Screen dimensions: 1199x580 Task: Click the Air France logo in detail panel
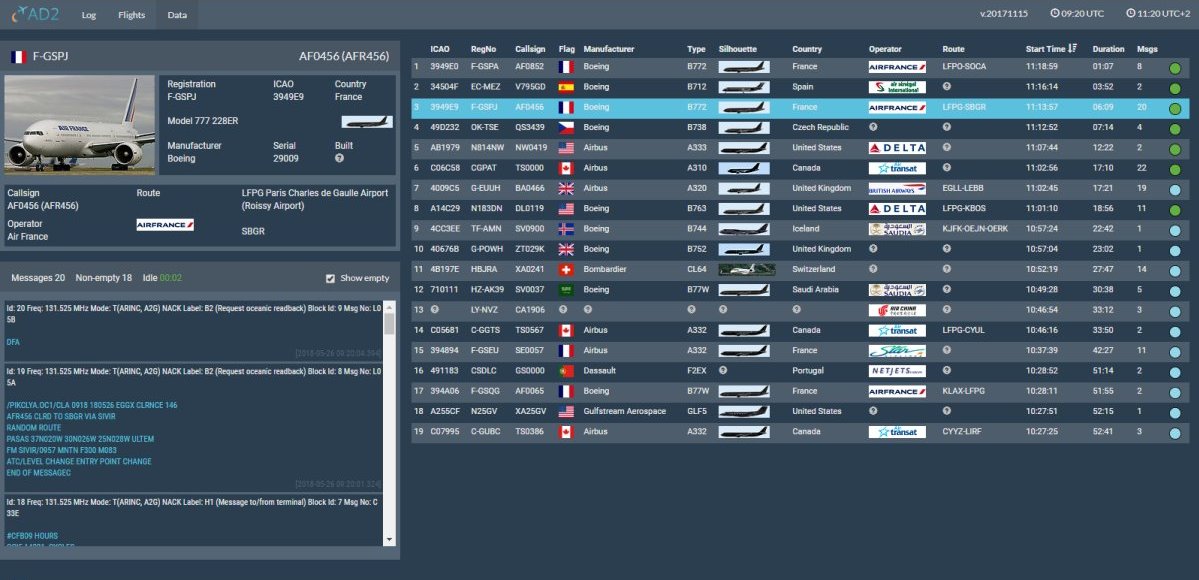pos(165,224)
